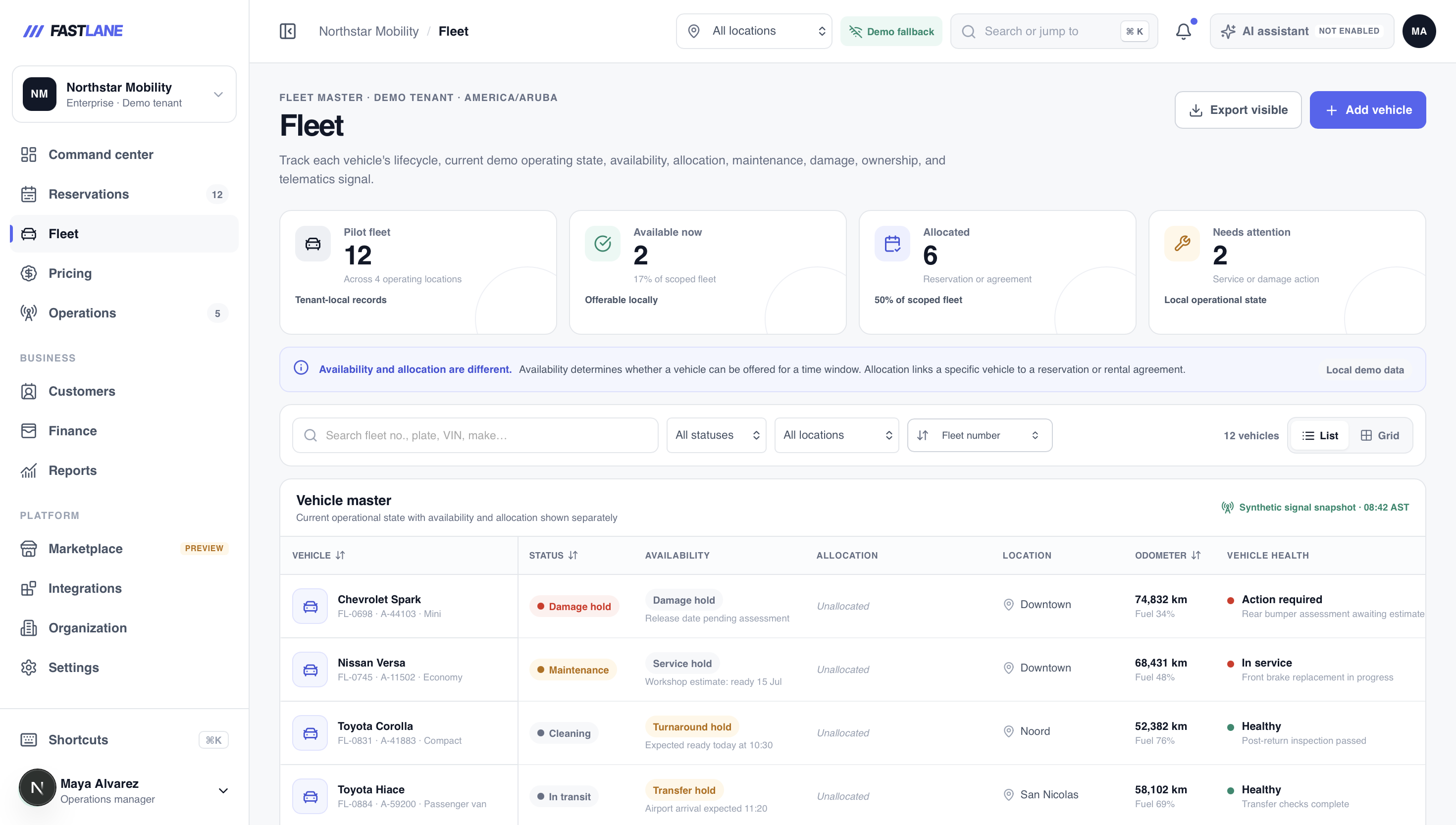Click the AI assistant sparkle icon
This screenshot has width=1456, height=825.
point(1228,31)
